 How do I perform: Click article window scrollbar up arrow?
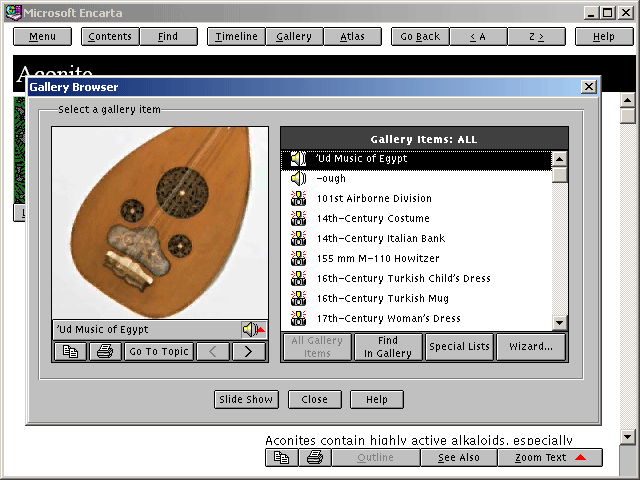coord(627,100)
